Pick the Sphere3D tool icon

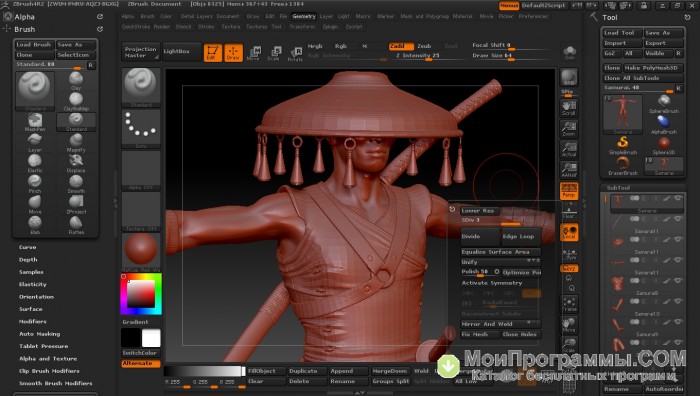[x=664, y=145]
